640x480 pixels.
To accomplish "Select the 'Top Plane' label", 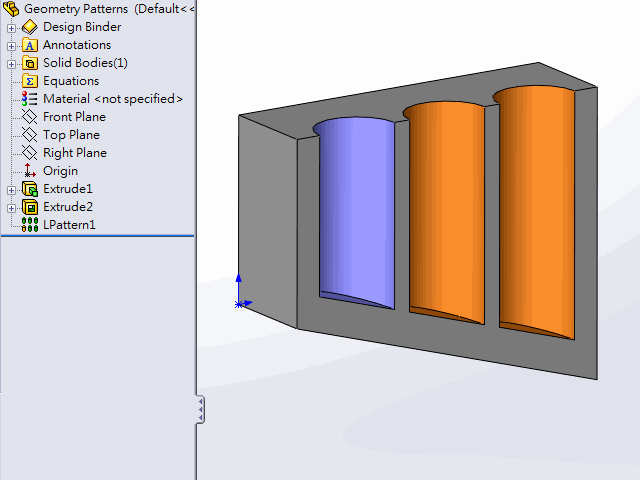I will tap(71, 135).
